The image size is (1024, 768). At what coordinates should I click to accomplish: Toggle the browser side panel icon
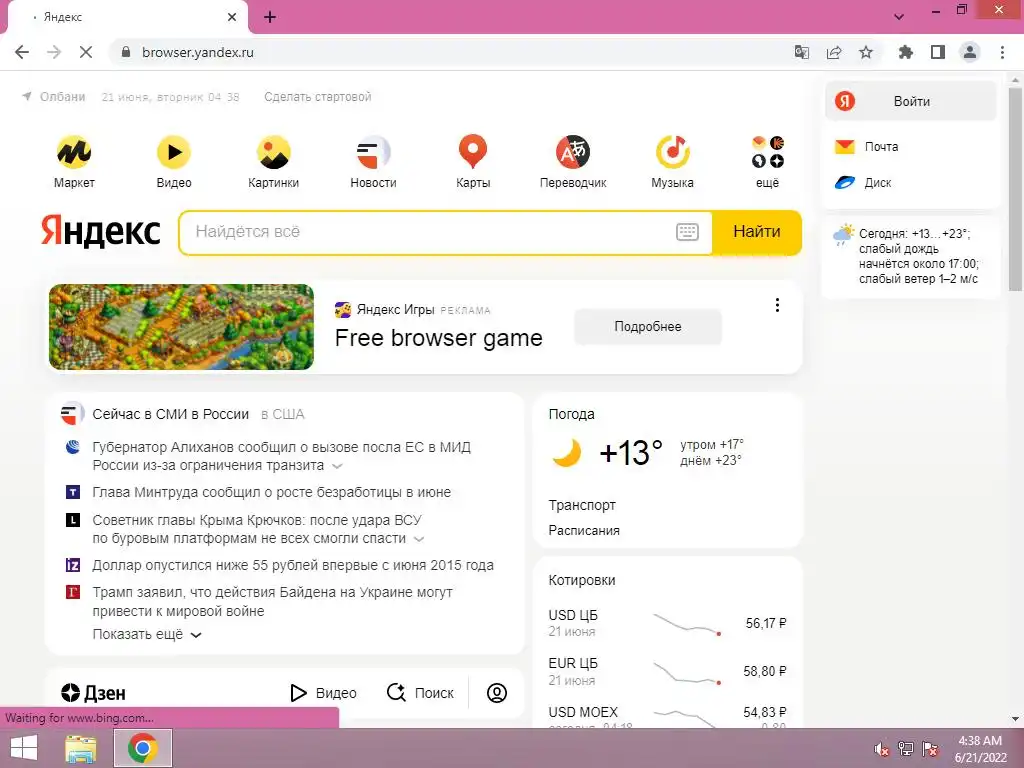coord(938,52)
